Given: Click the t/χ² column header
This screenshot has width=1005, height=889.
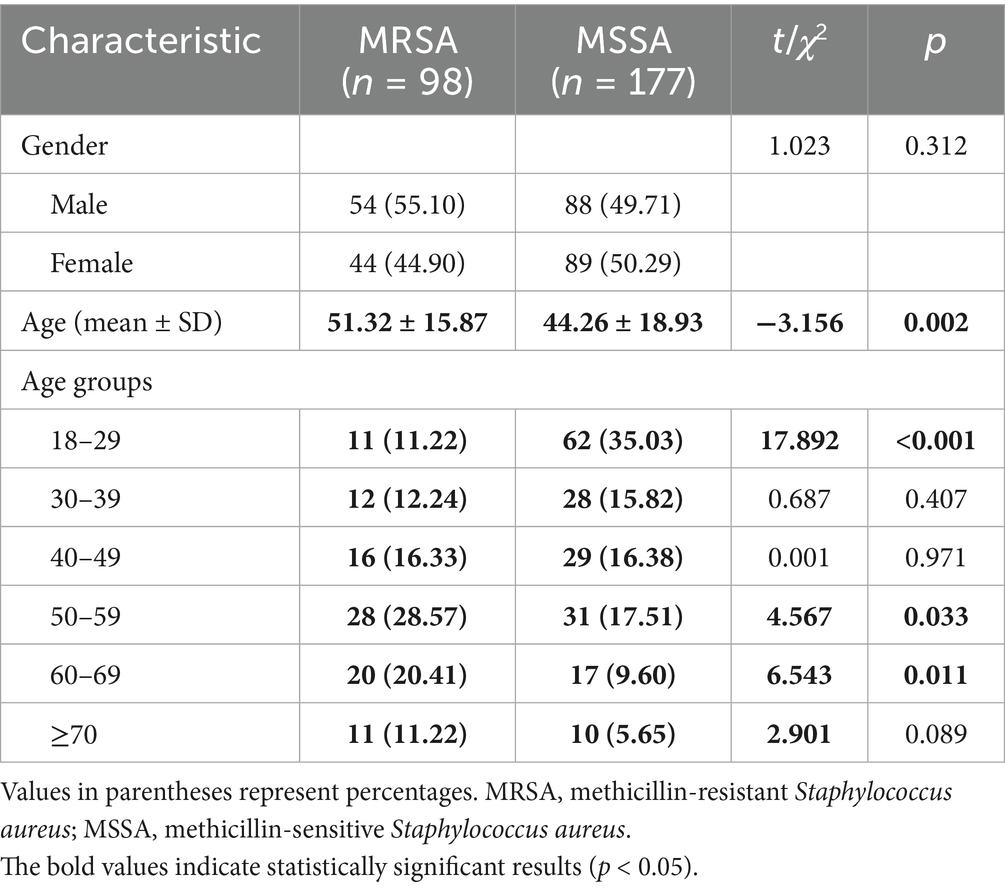Looking at the screenshot, I should 799,40.
